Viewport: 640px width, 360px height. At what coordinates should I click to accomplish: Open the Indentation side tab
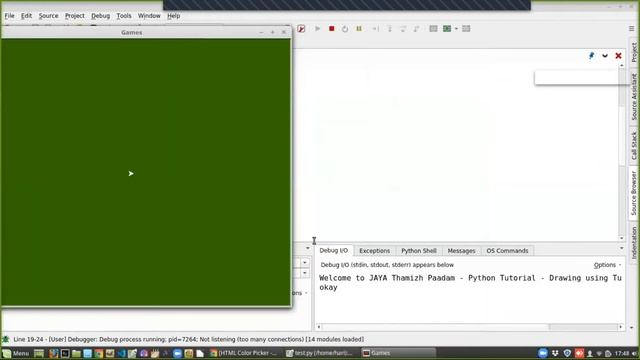[x=634, y=242]
